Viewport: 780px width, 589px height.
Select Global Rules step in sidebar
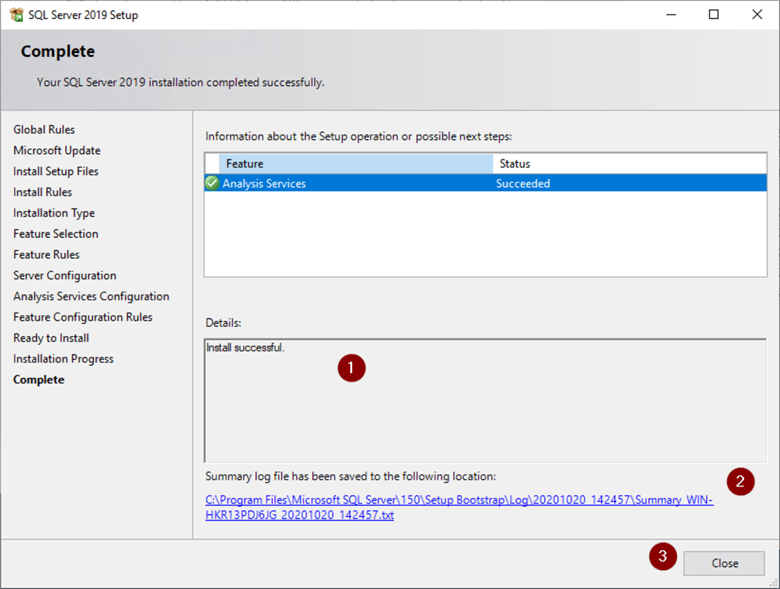pyautogui.click(x=44, y=129)
